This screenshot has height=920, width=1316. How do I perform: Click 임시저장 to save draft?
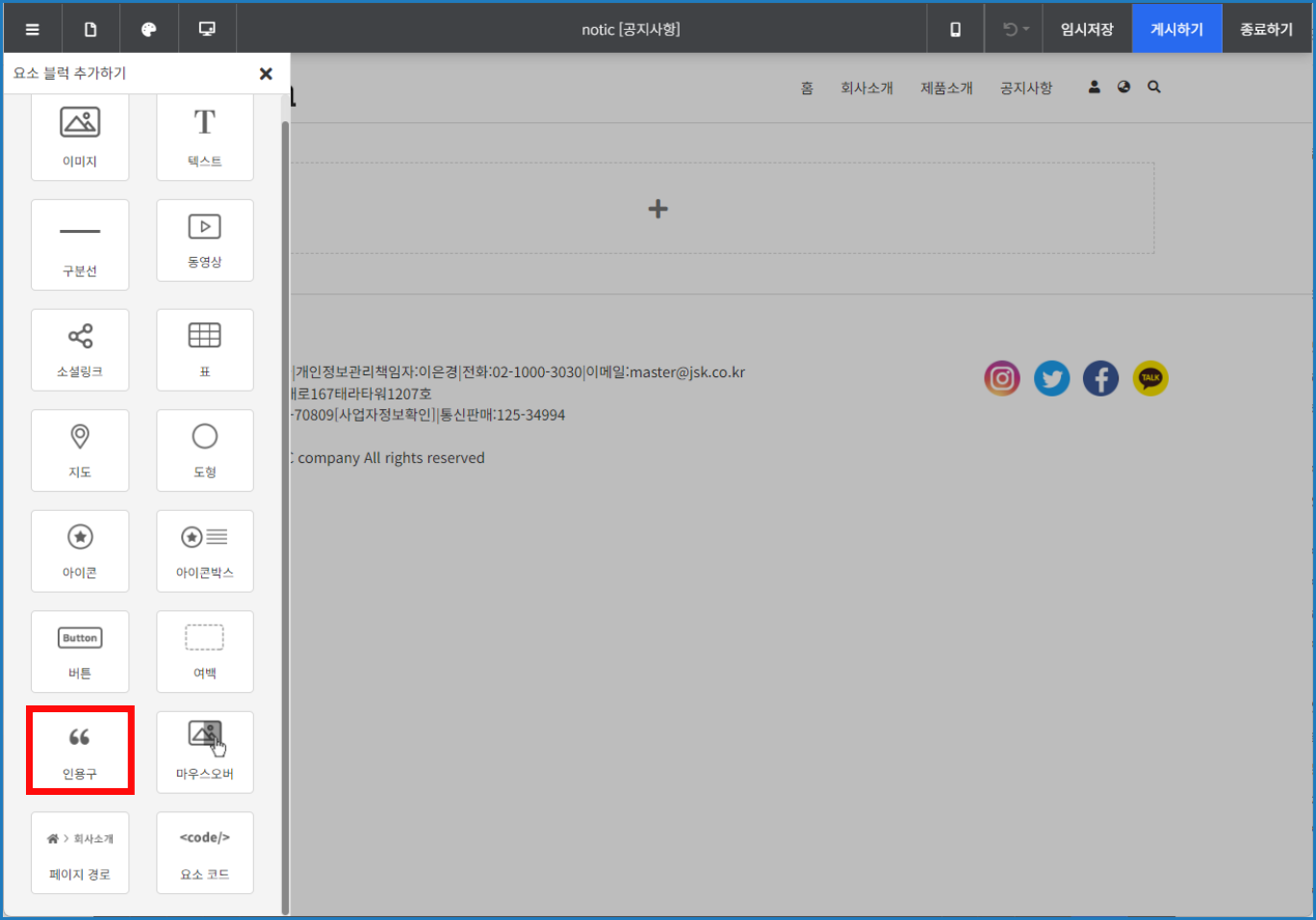tap(1087, 29)
